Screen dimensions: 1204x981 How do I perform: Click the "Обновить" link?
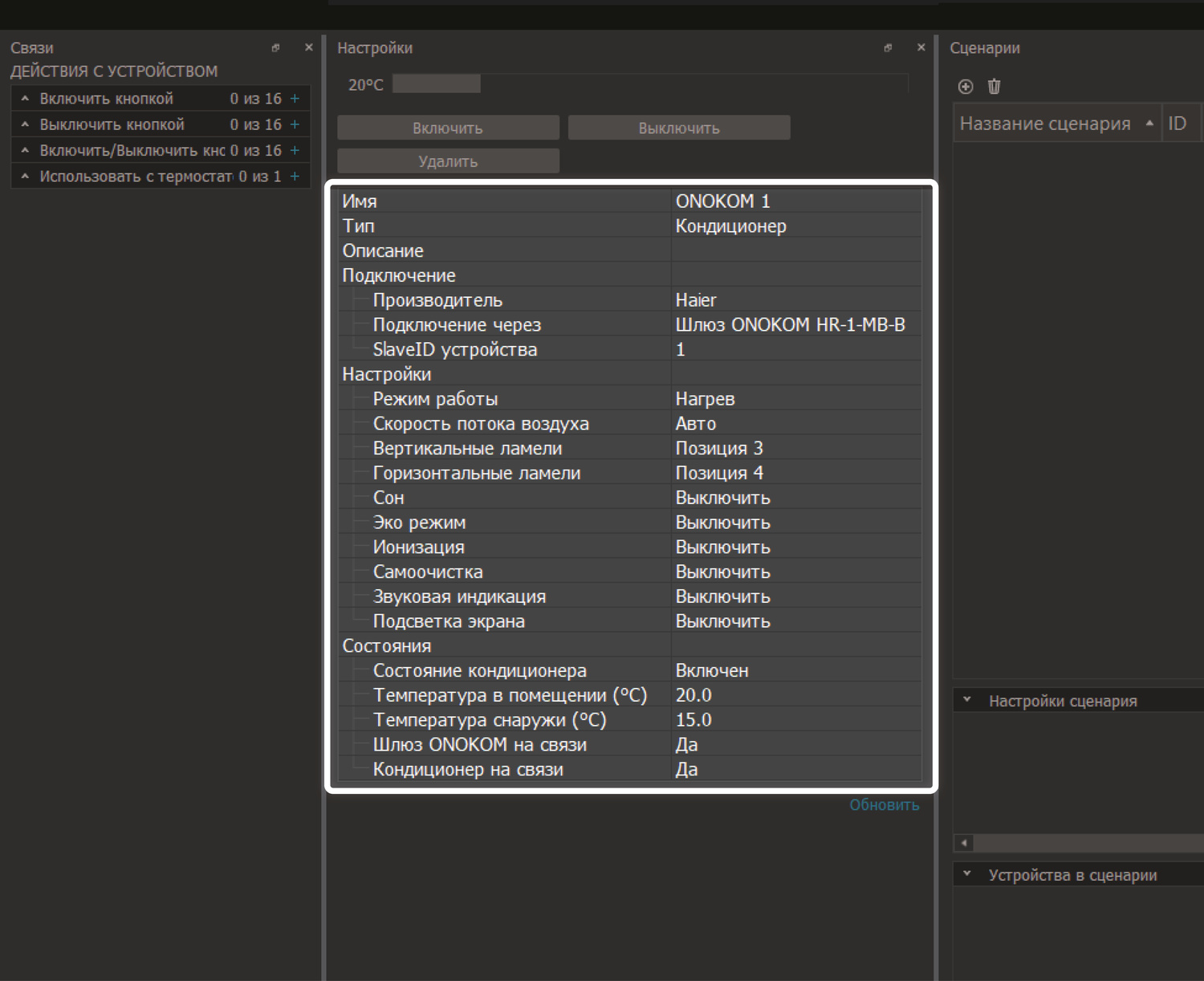pyautogui.click(x=884, y=805)
